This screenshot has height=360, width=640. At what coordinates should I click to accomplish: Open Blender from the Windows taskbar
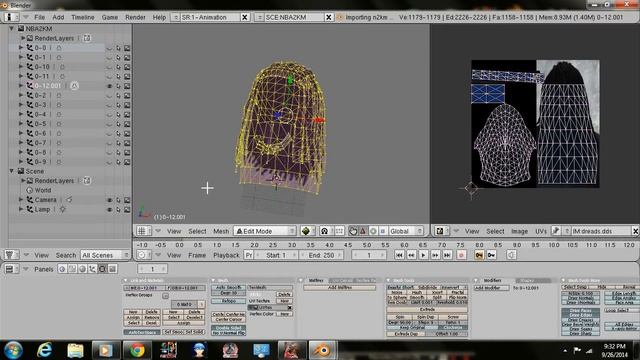[323, 350]
